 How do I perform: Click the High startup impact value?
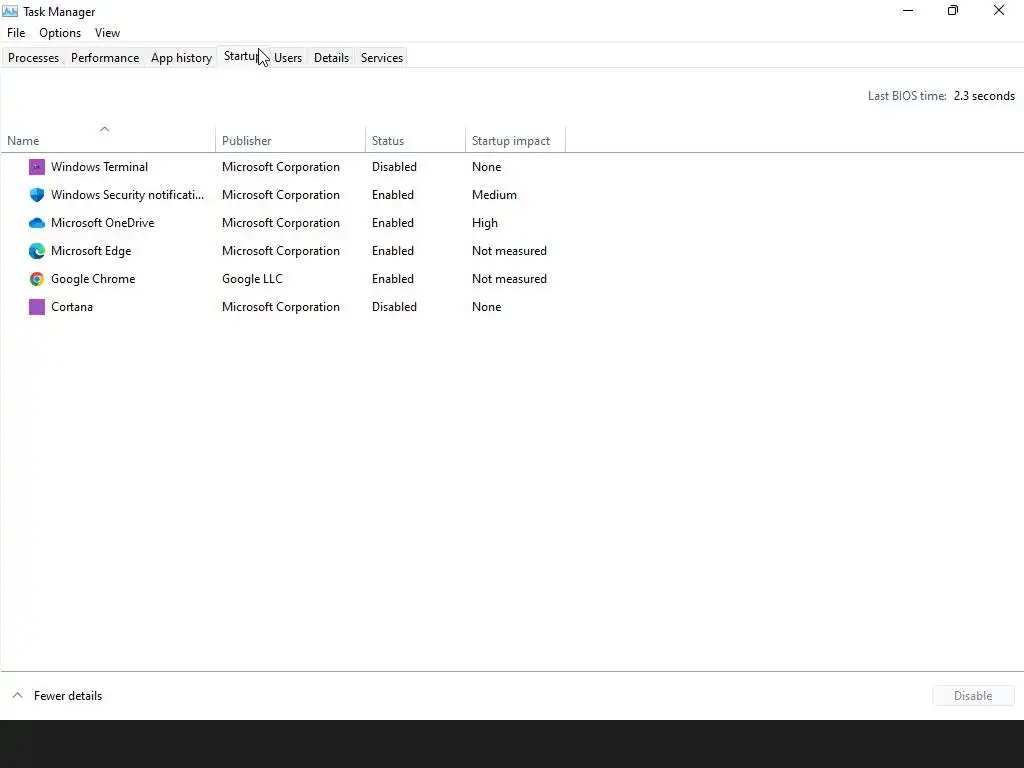pos(485,223)
